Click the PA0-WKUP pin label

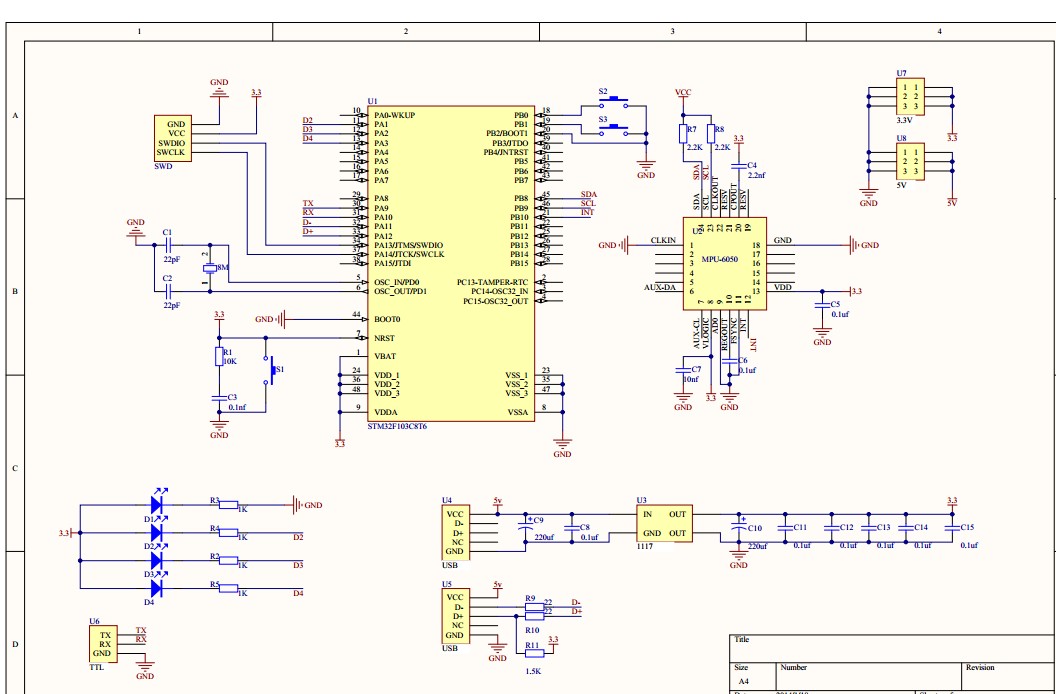(x=395, y=115)
